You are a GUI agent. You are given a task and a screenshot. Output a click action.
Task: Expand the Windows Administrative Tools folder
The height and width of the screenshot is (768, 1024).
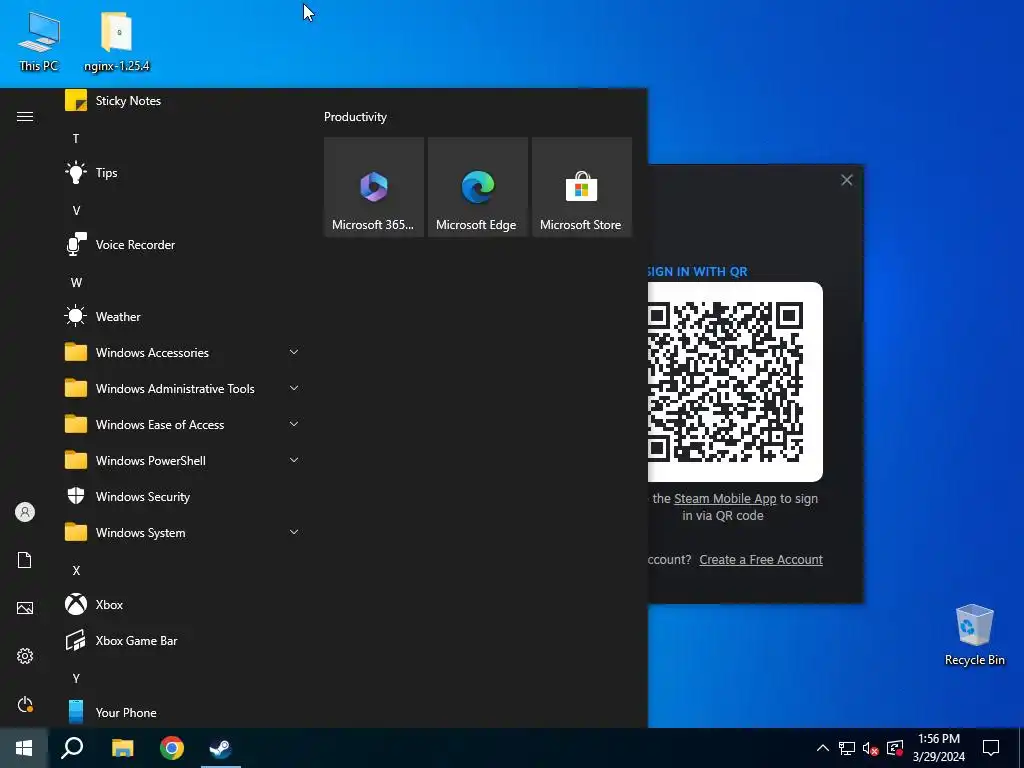point(182,389)
